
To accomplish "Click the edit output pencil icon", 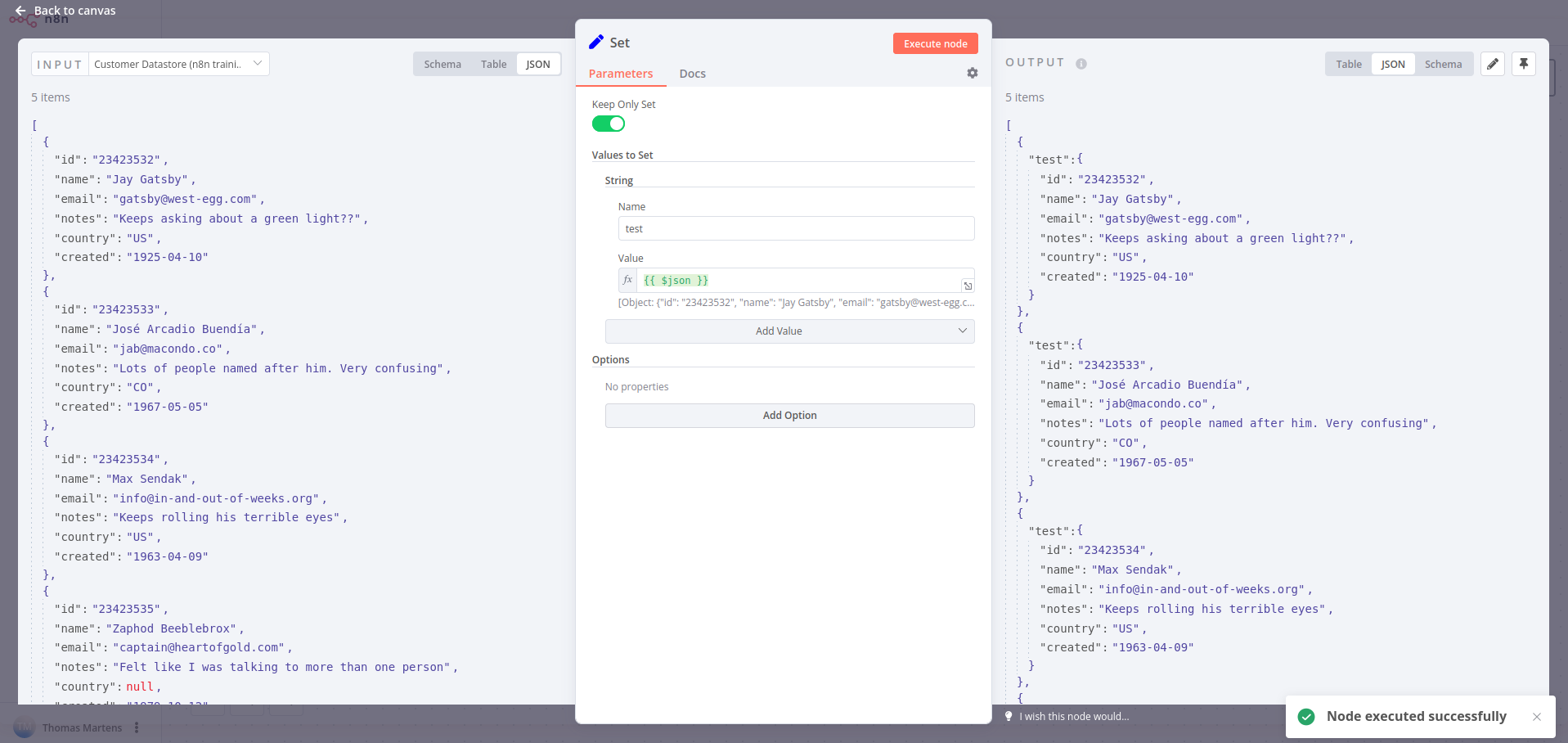I will click(x=1492, y=64).
